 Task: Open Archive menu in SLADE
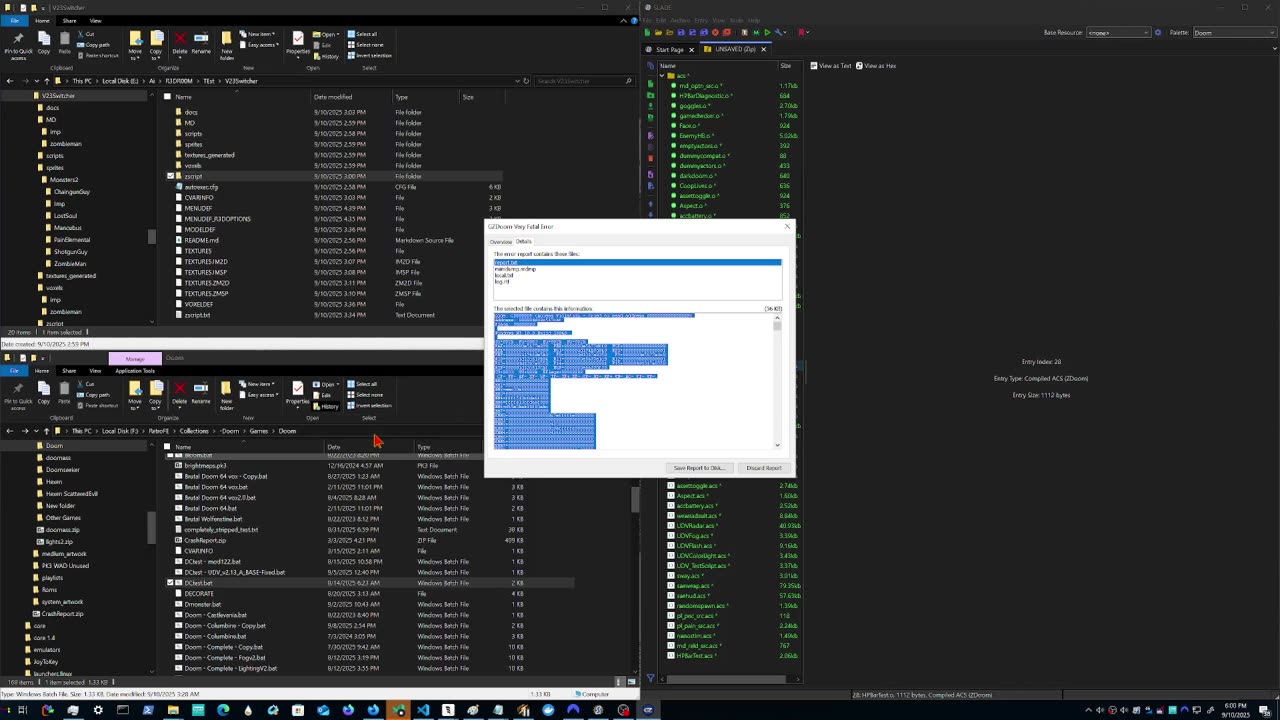point(680,20)
